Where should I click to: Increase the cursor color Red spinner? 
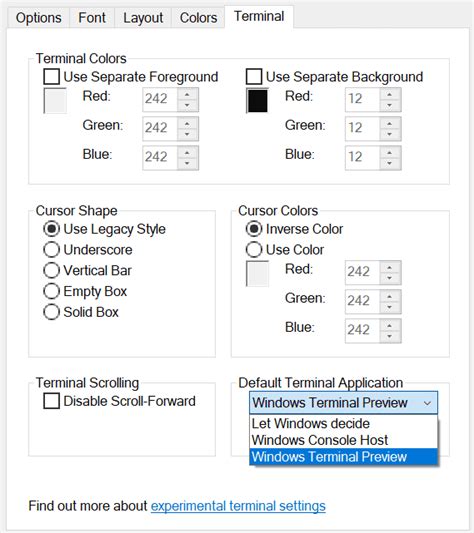(390, 267)
